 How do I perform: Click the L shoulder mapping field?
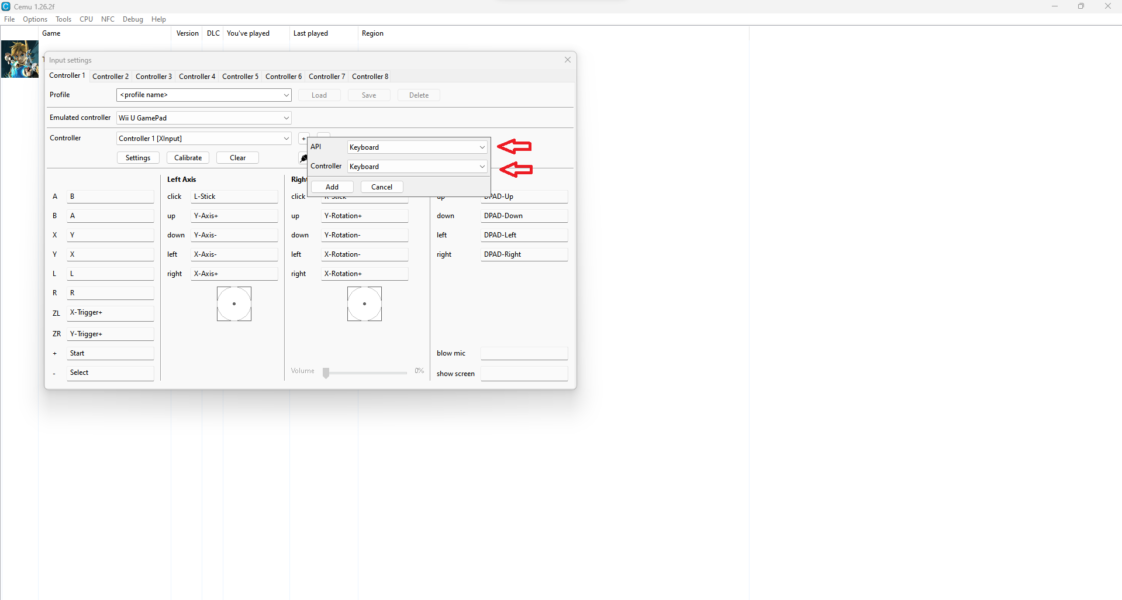click(x=110, y=274)
